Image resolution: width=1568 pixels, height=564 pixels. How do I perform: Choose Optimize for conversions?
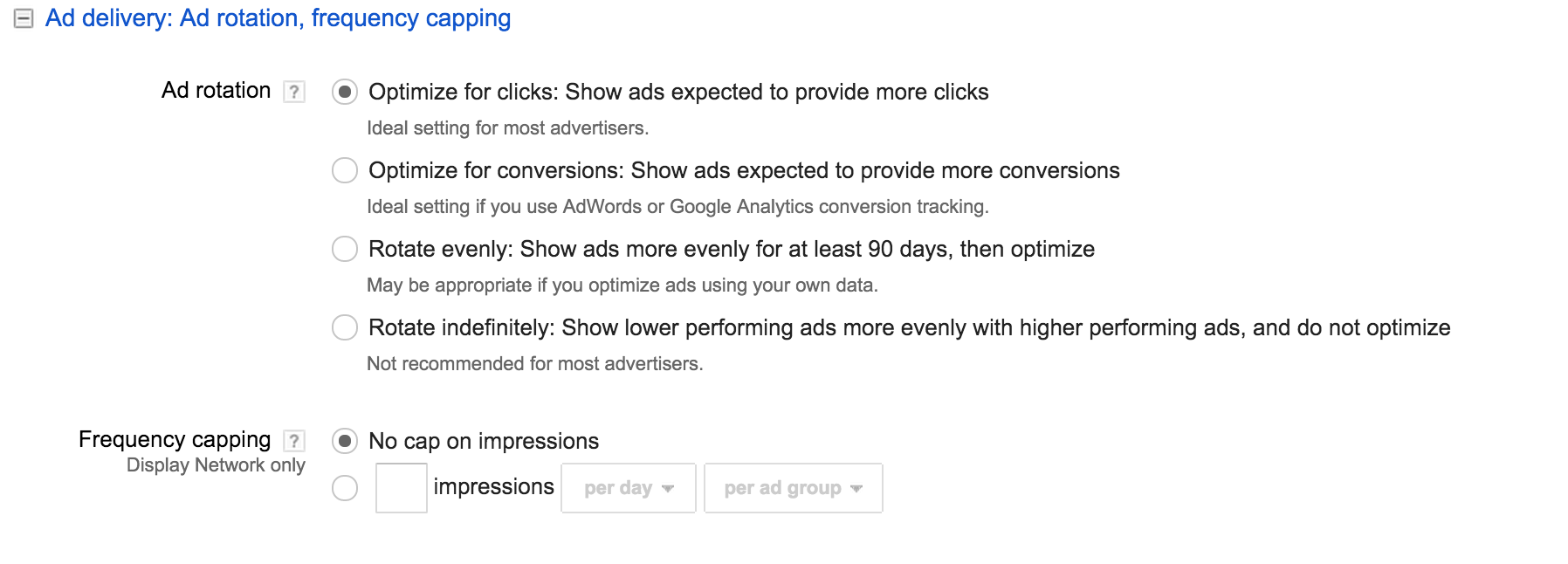pos(345,170)
